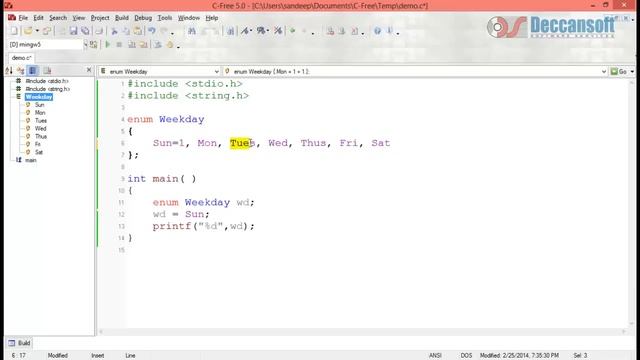The width and height of the screenshot is (640, 360).
Task: Select the Thus member in the tree
Action: [40, 136]
